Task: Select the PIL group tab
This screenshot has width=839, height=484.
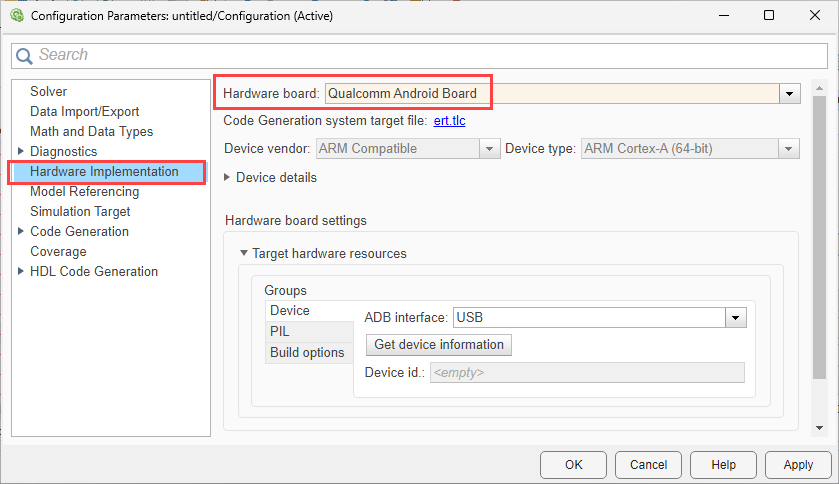Action: point(280,331)
